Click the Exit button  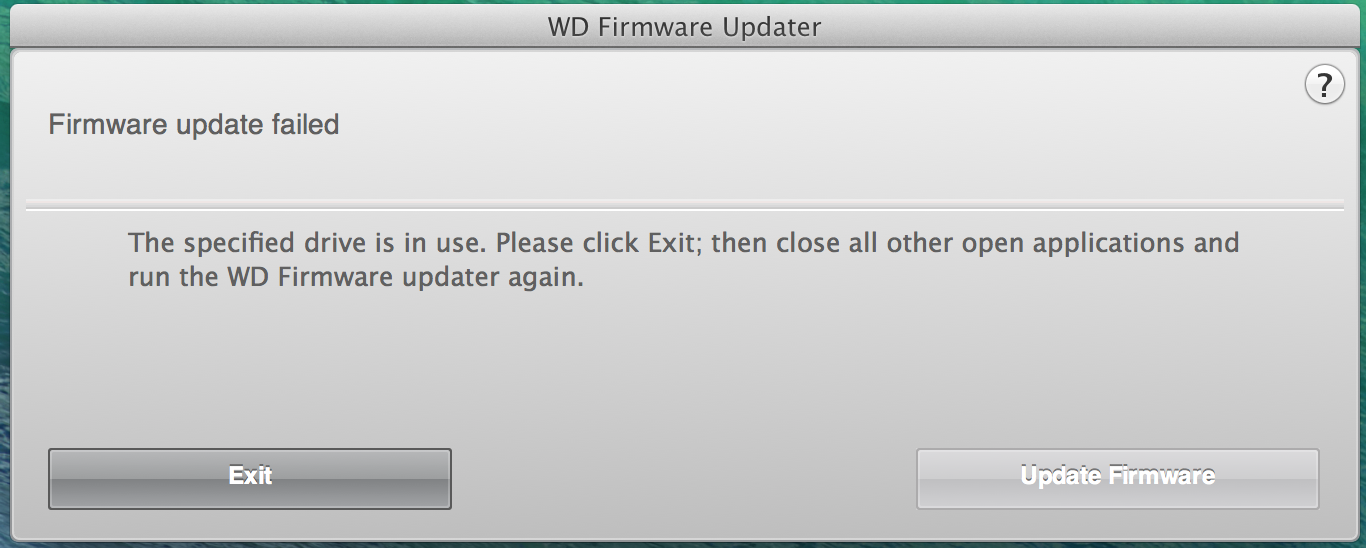(x=250, y=478)
